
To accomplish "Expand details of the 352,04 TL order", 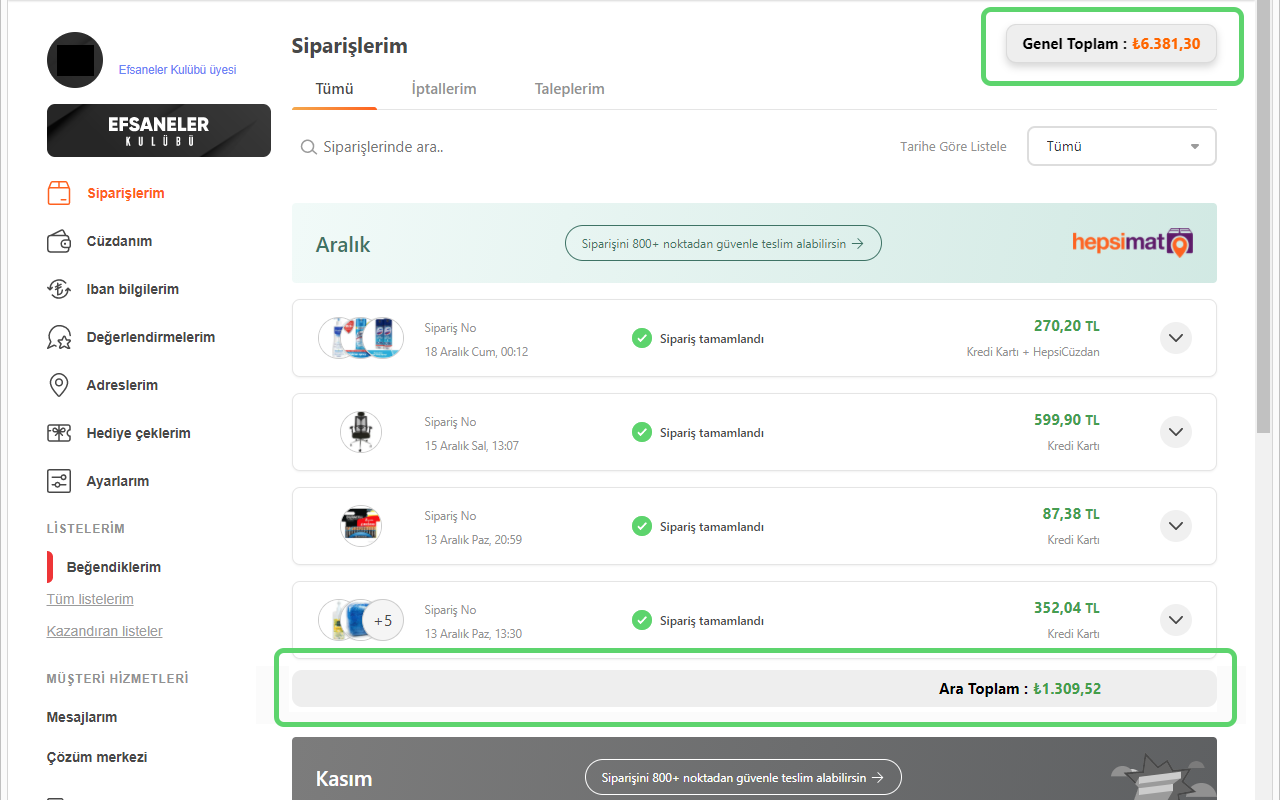I will click(x=1176, y=619).
